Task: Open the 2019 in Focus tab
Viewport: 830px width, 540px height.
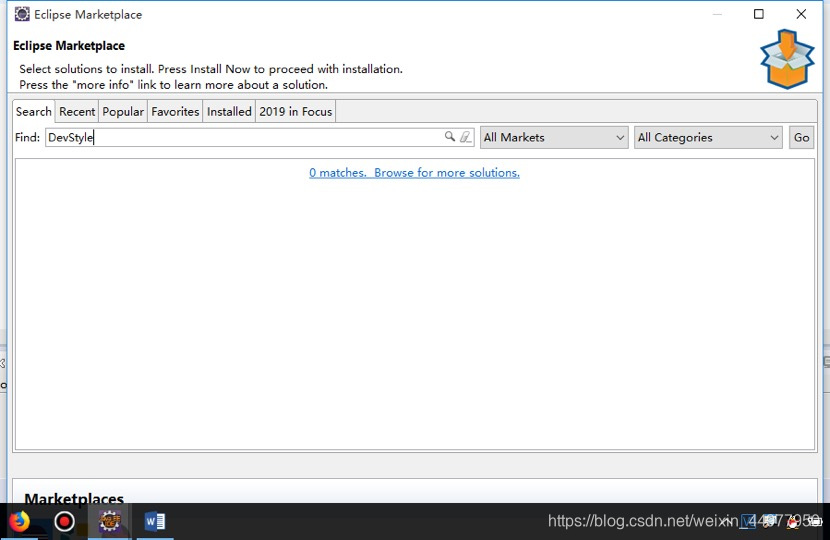Action: tap(295, 112)
